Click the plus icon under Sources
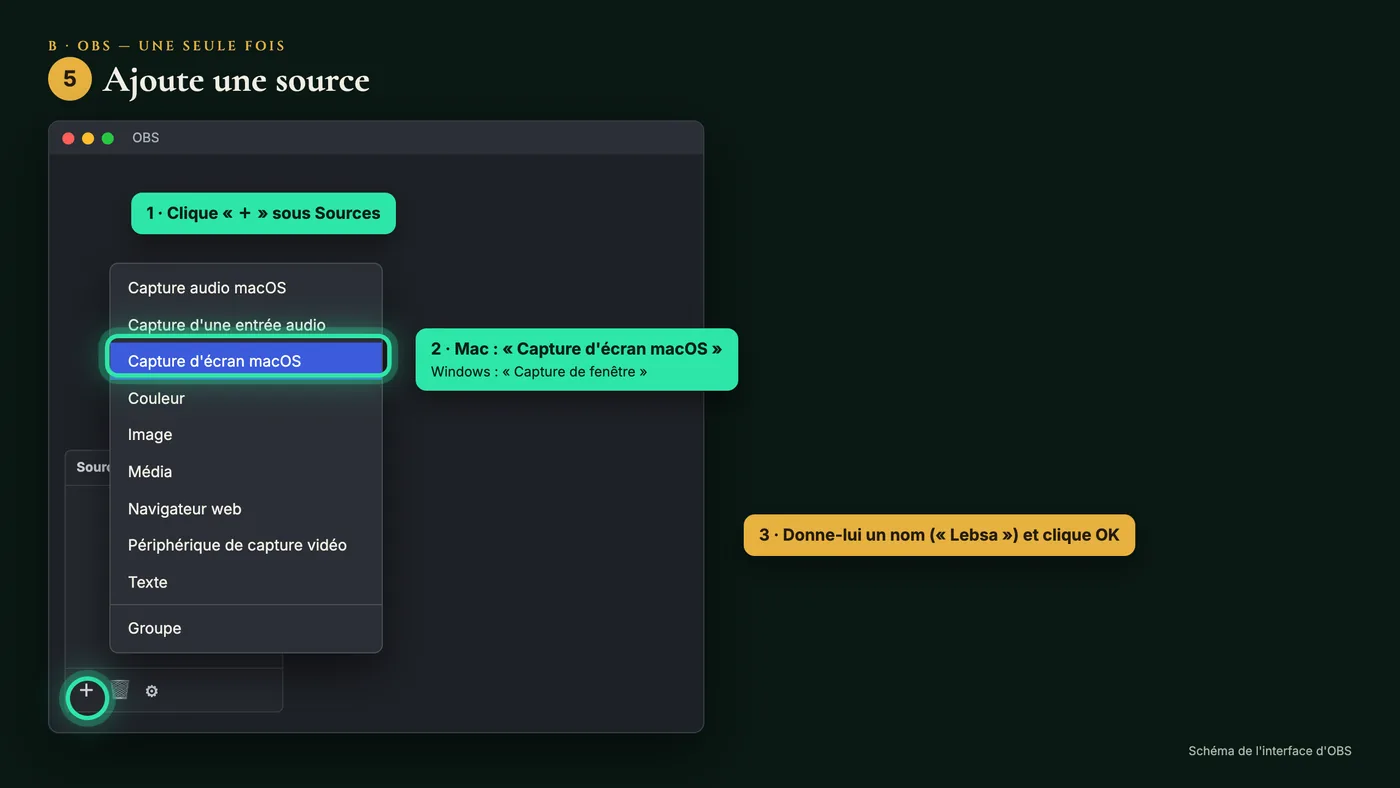Viewport: 1400px width, 788px height. (87, 691)
